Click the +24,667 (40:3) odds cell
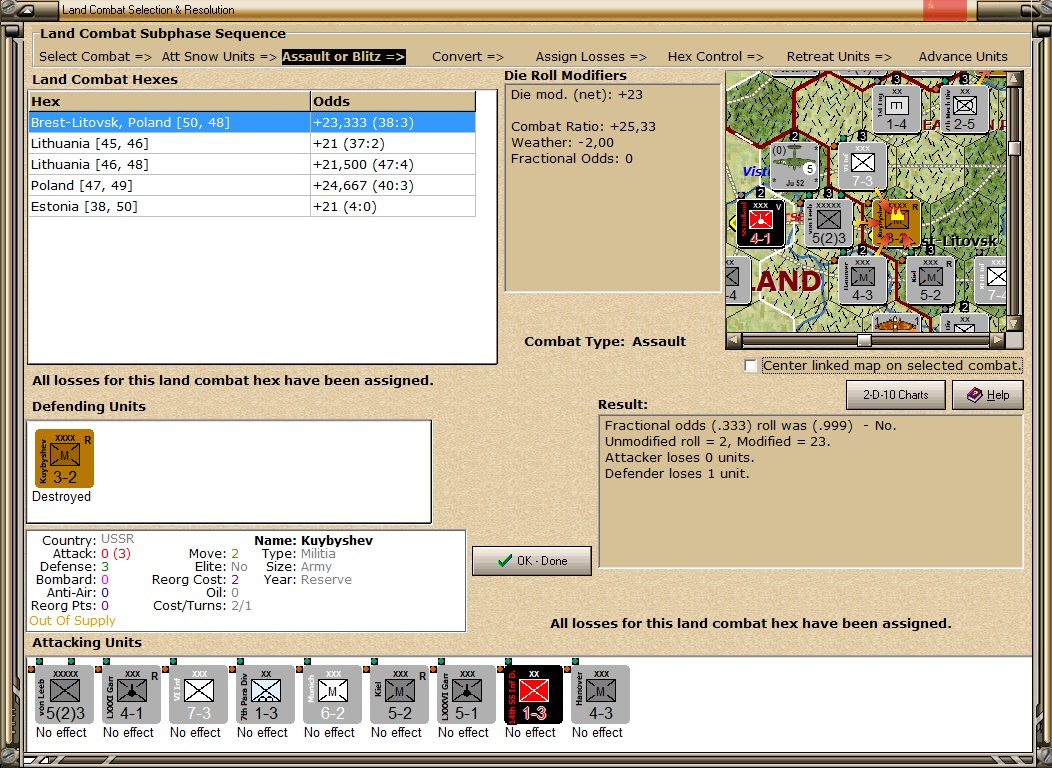1052x768 pixels. (x=393, y=186)
